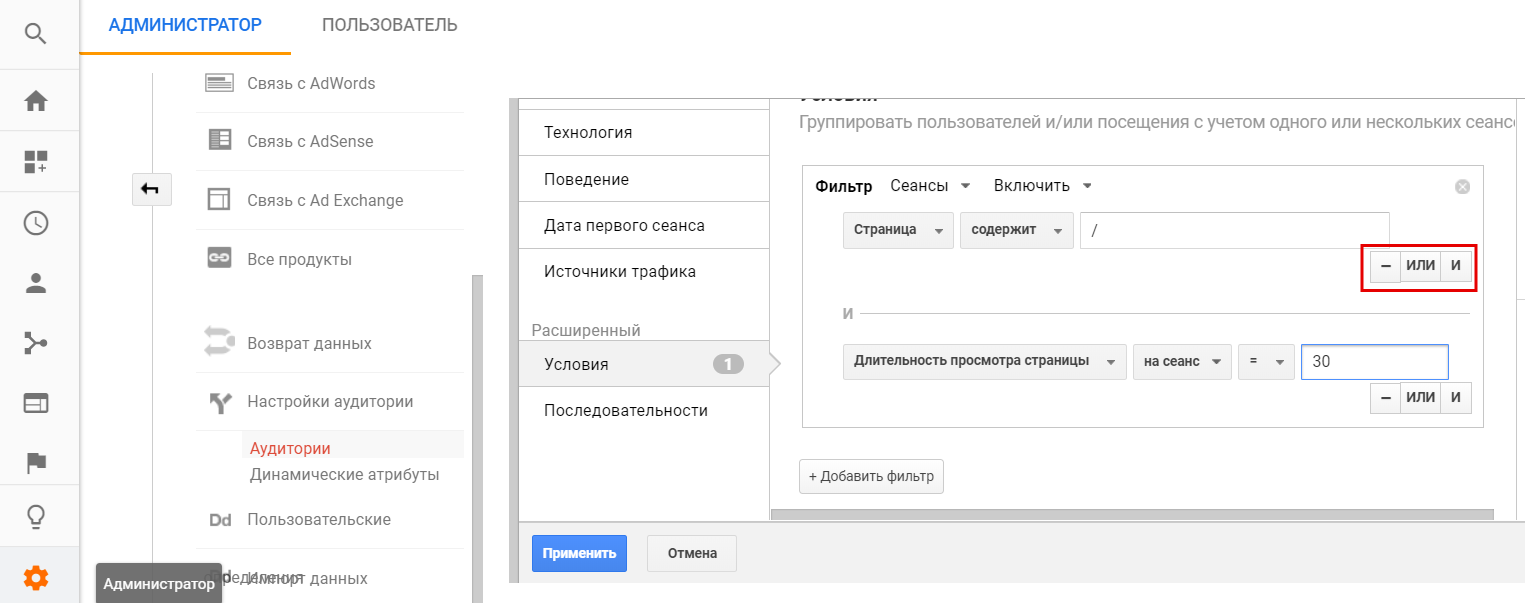Select Последовательности advanced category
Image resolution: width=1525 pixels, height=603 pixels.
(644, 410)
